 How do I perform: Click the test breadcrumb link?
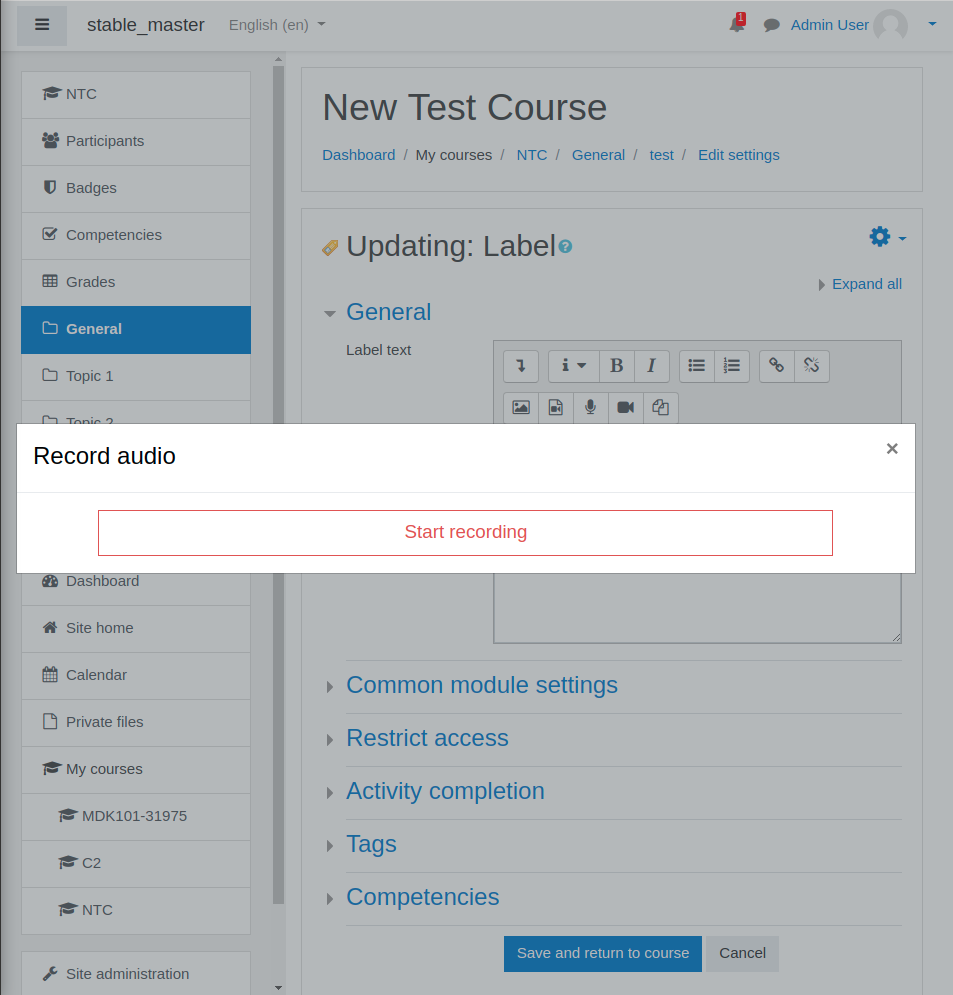click(x=661, y=155)
